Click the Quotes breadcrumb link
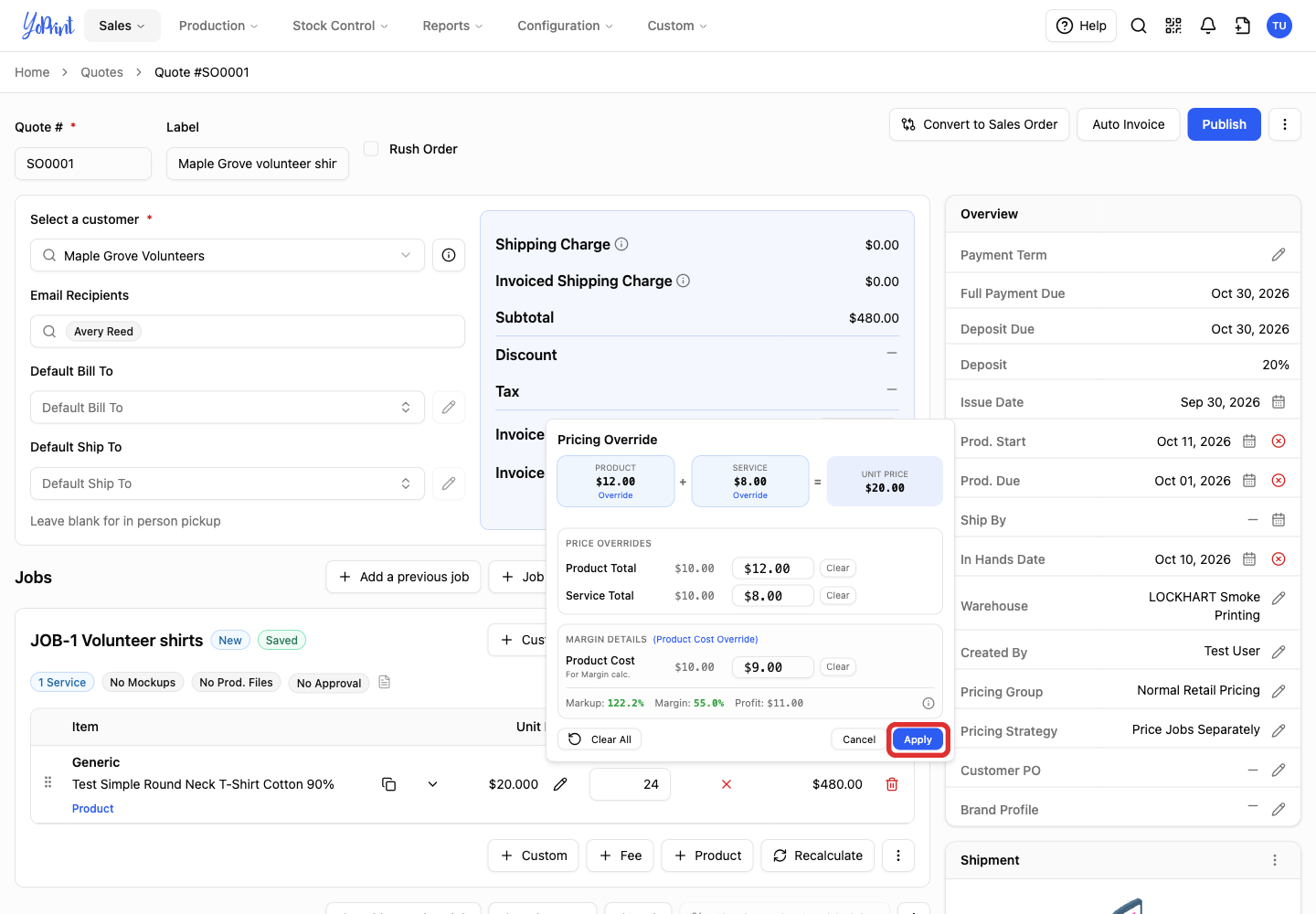Screen dimensions: 1316x914 (x=101, y=72)
